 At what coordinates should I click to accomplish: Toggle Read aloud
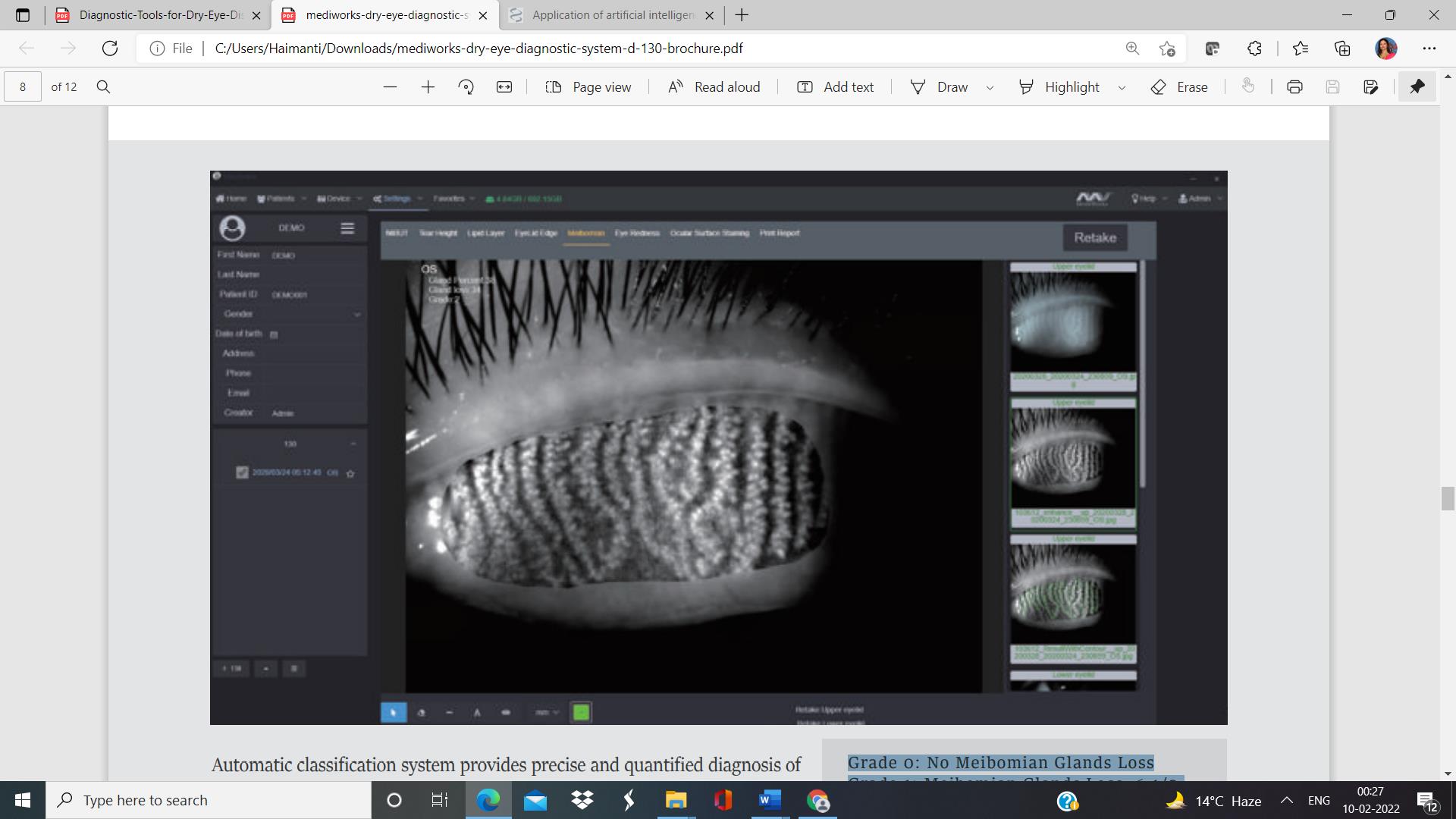(714, 87)
